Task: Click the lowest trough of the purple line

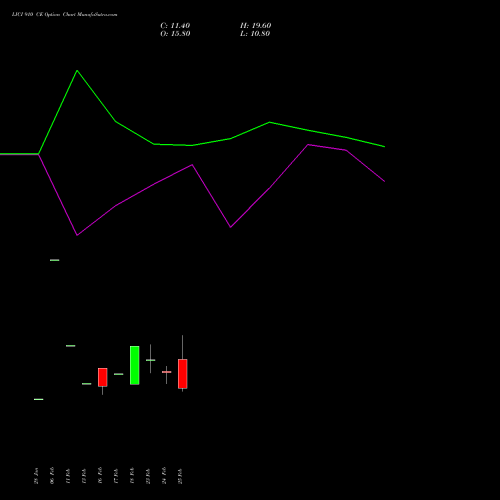Action: (77, 235)
